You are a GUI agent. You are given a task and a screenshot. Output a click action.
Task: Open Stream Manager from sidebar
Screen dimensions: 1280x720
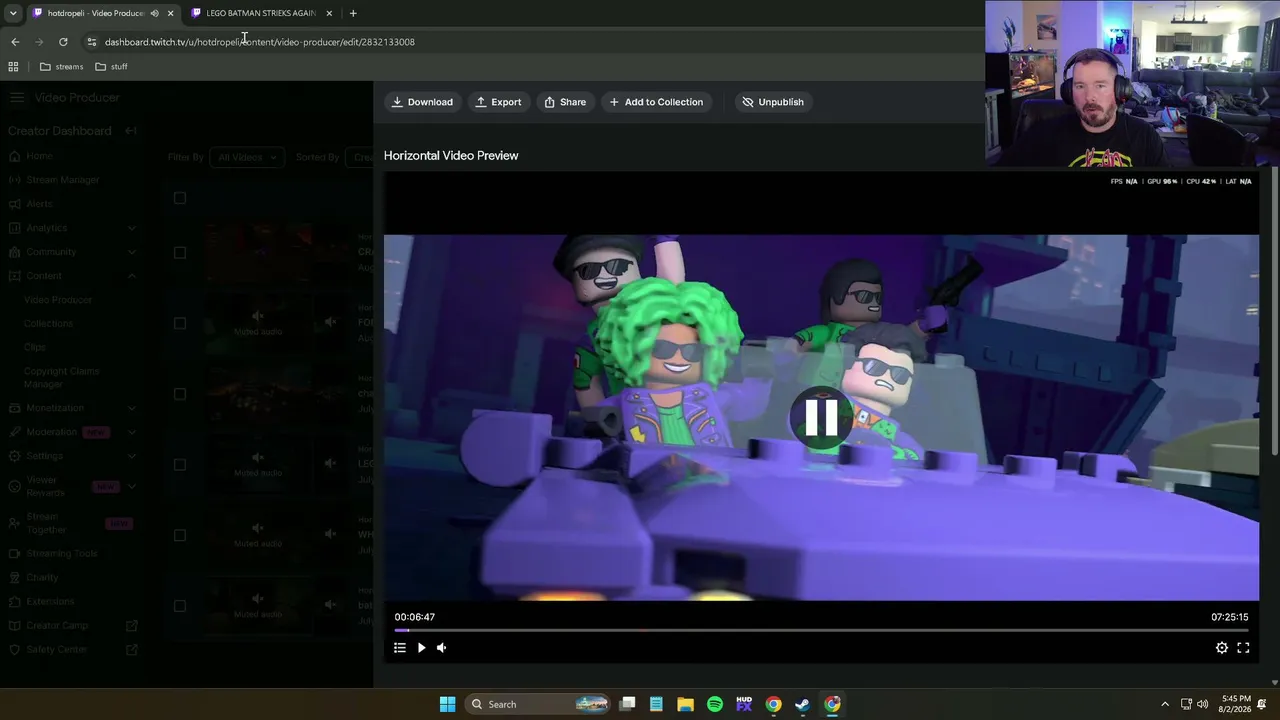click(x=63, y=180)
